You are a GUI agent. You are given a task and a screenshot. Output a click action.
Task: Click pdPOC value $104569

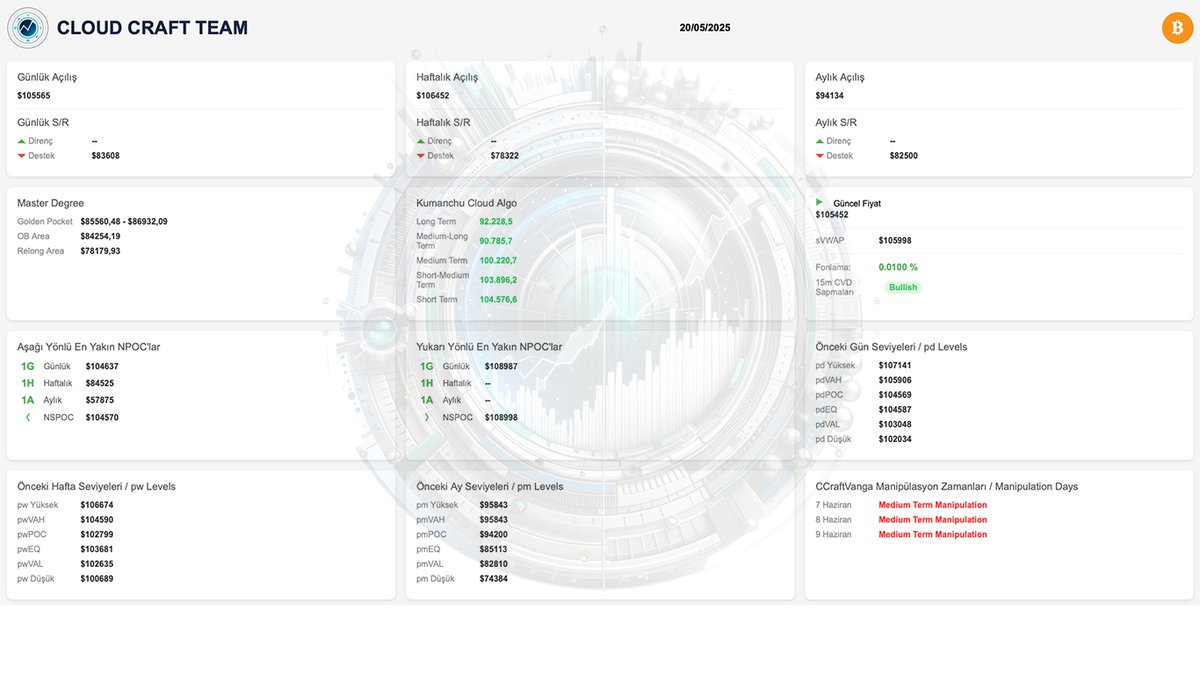coord(895,395)
